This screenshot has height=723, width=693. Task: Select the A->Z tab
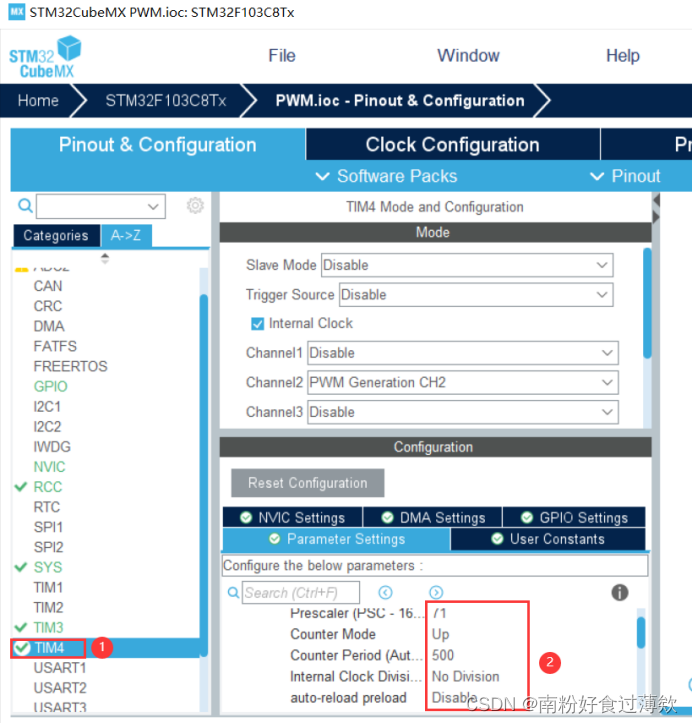[126, 236]
